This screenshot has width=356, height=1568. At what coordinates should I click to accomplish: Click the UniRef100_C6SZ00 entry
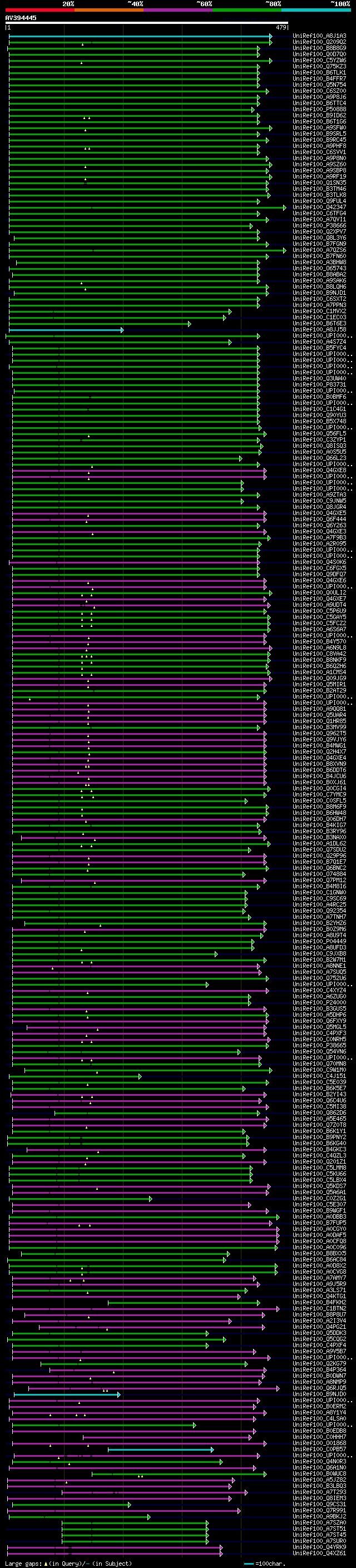pyautogui.click(x=319, y=91)
